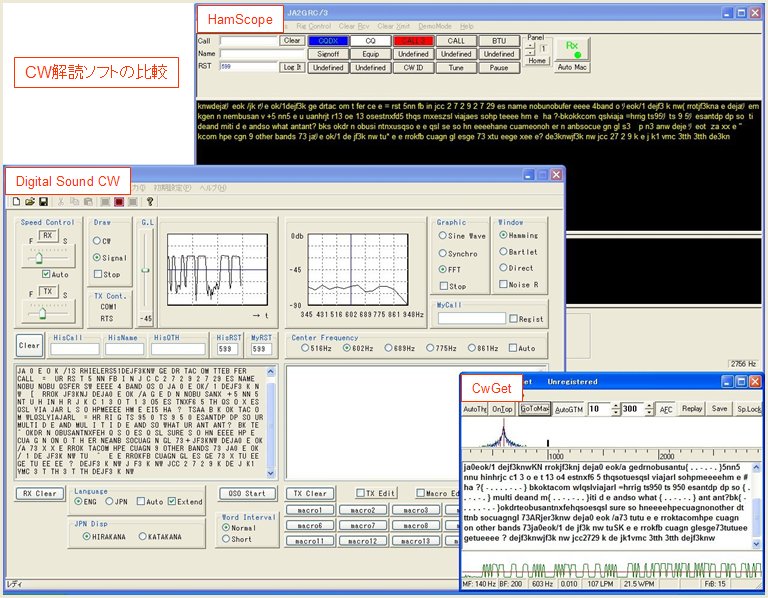768x598 pixels.
Task: Open Clear Rcv menu in HamScope
Action: [x=354, y=26]
